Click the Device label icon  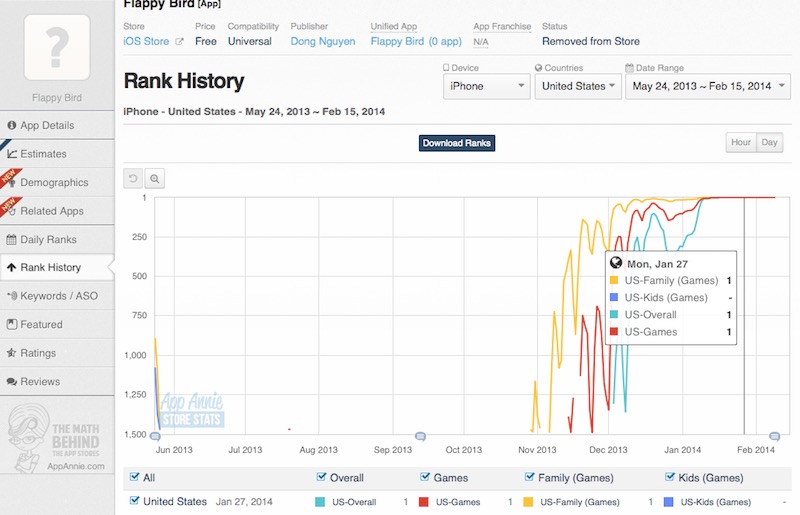pos(446,67)
